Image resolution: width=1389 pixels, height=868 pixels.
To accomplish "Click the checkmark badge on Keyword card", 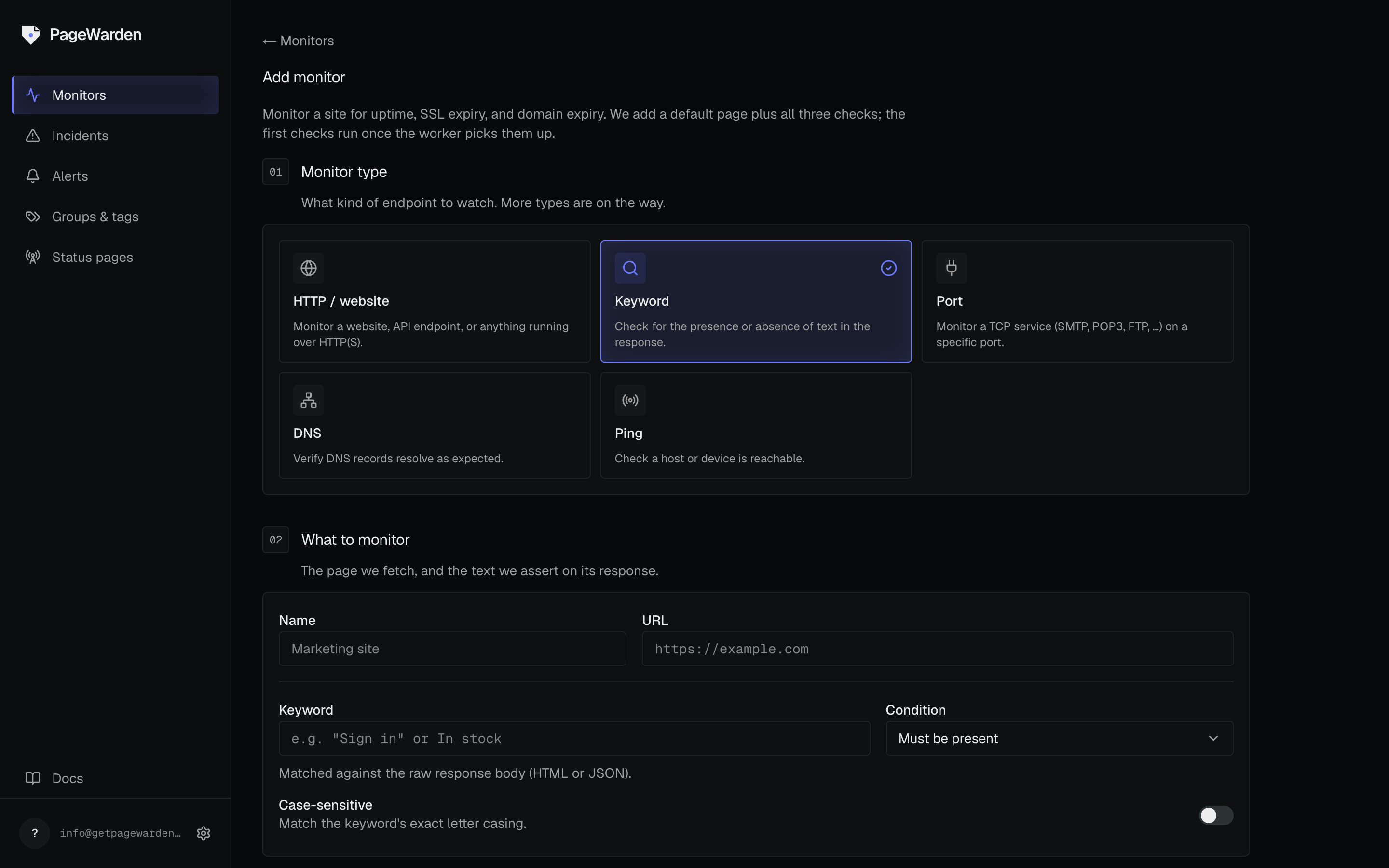I will point(888,268).
